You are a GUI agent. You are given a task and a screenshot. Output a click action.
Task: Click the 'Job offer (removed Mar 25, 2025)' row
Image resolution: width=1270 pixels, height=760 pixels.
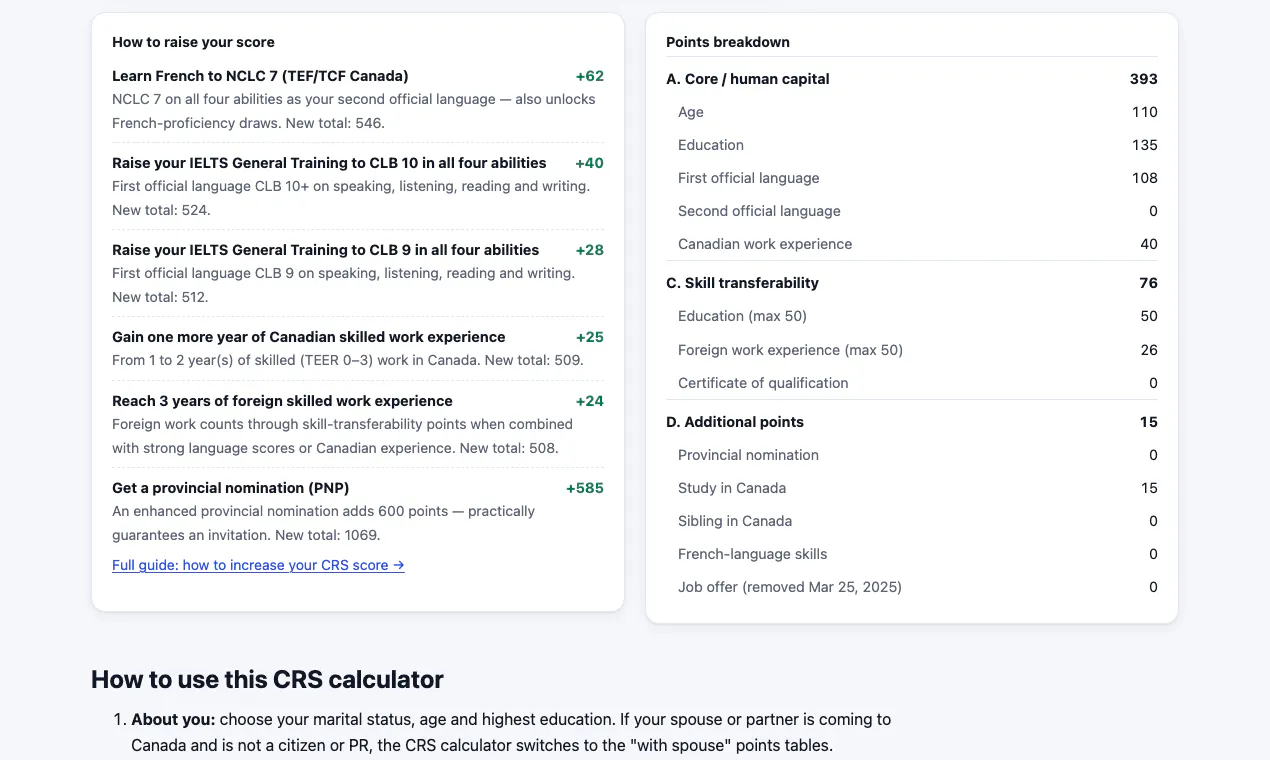(912, 587)
